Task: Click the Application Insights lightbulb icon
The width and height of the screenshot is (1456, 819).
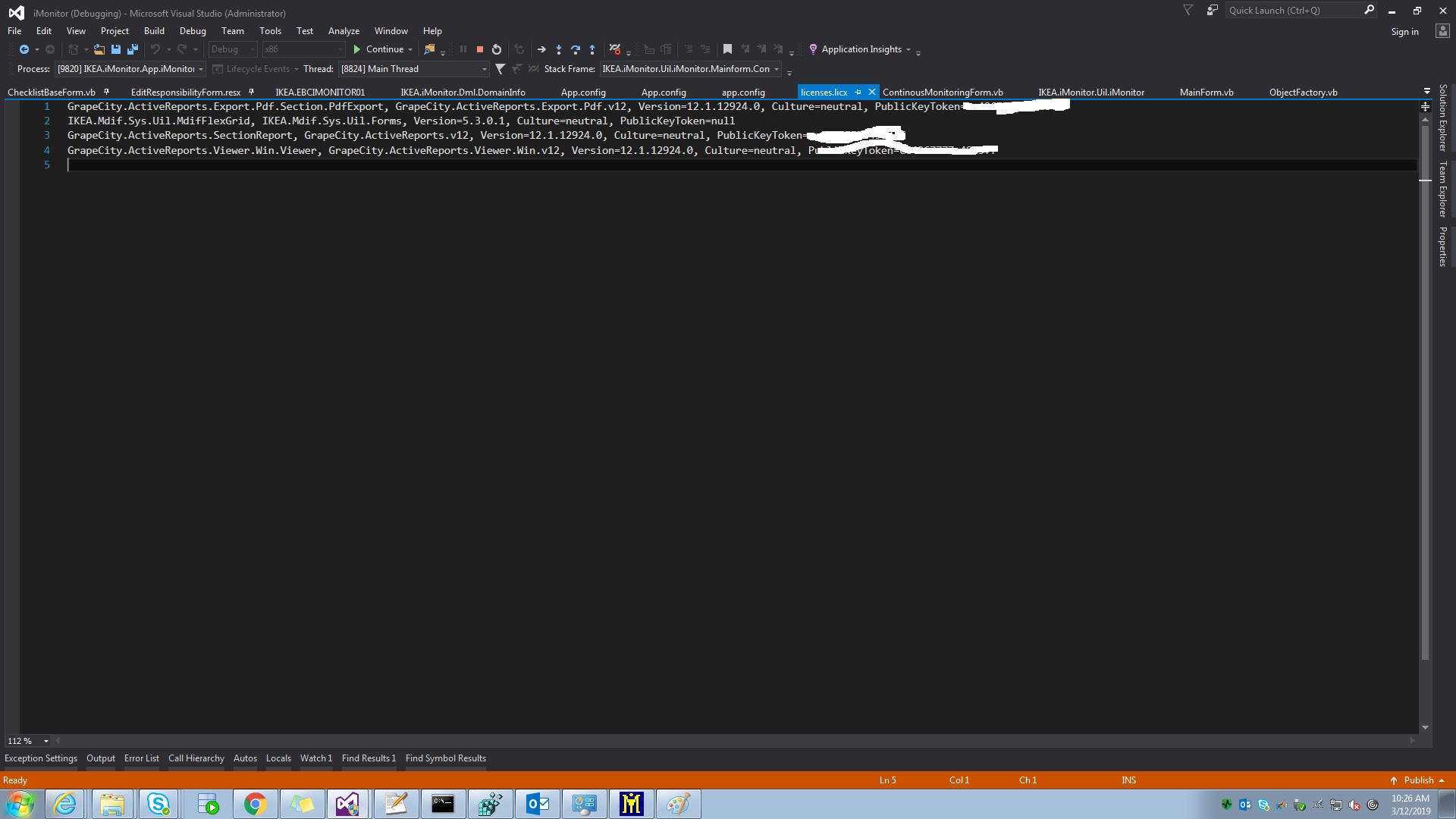Action: pos(813,49)
